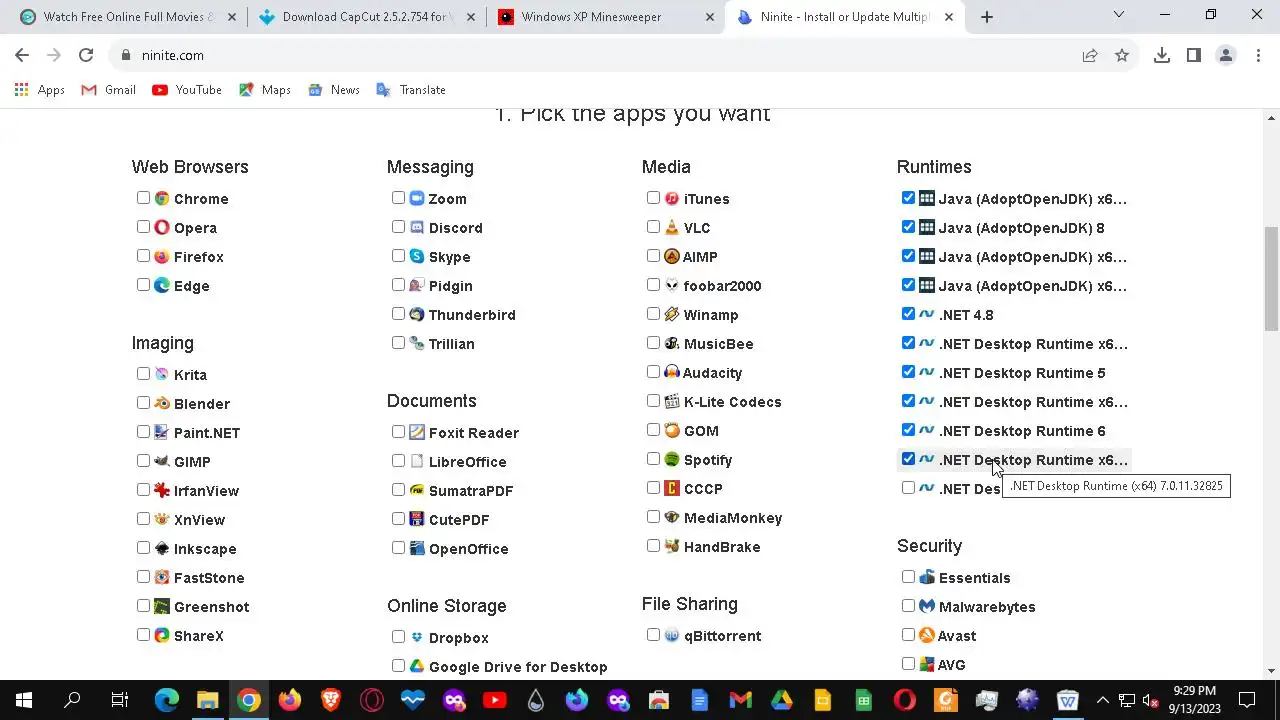Select the Greenshot label text
The image size is (1280, 720).
click(x=212, y=606)
